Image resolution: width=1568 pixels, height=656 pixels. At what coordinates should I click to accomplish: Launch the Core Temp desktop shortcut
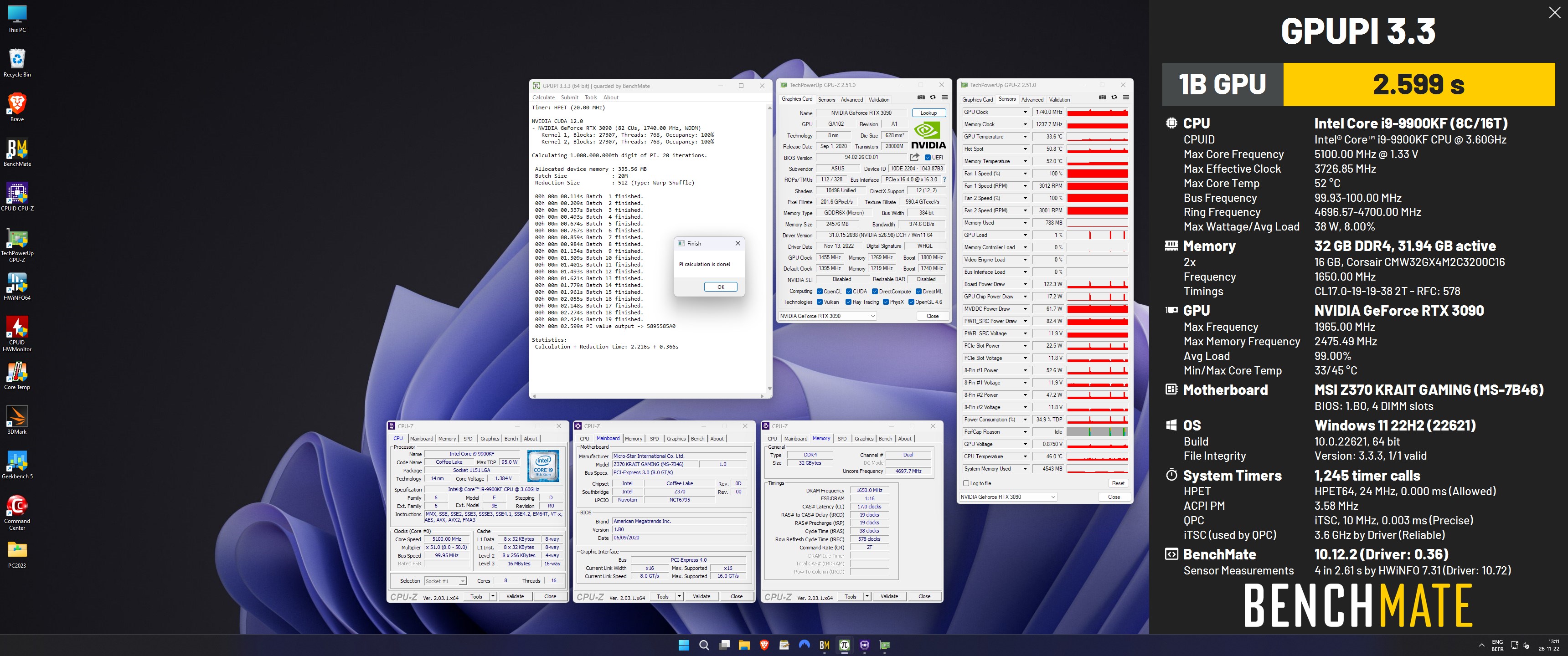[x=17, y=375]
